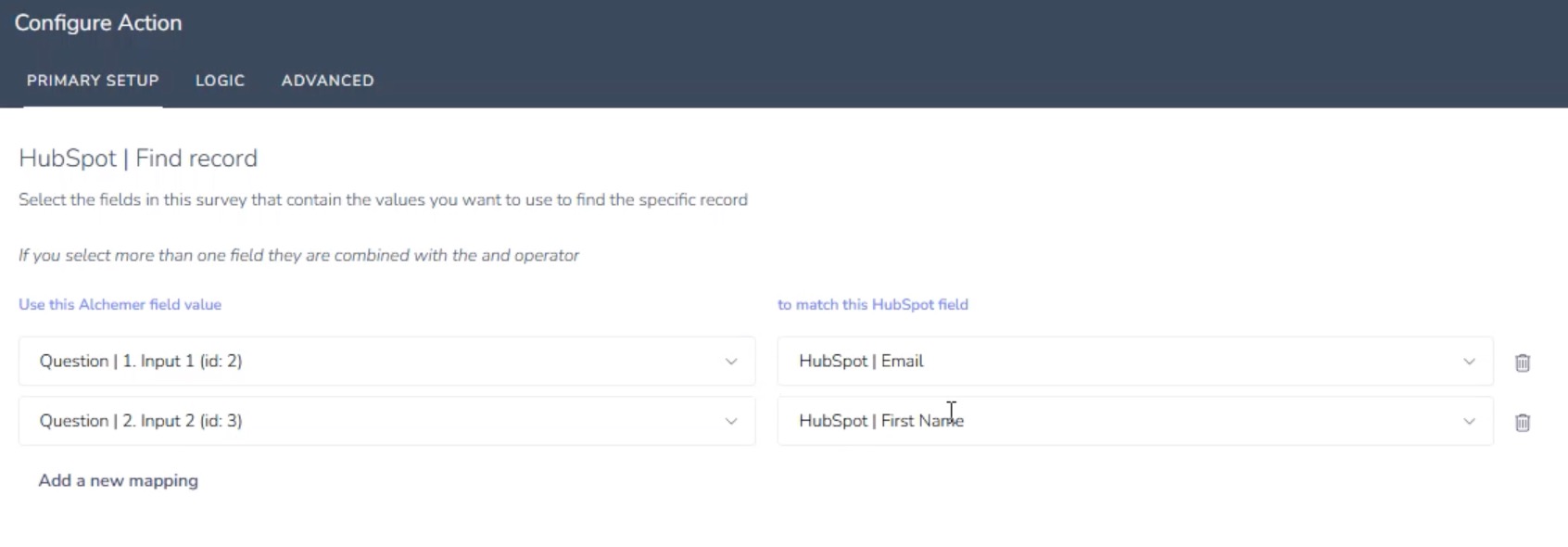Click the italic 'and operator' note text
The height and width of the screenshot is (547, 1568).
298,255
